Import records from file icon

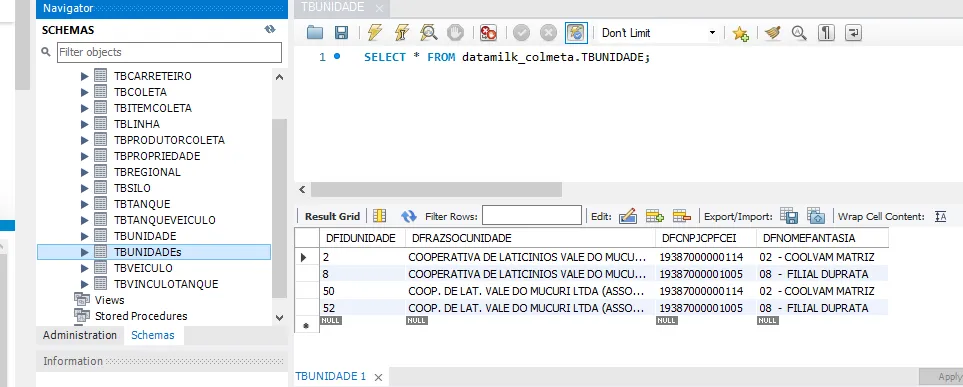pos(816,216)
